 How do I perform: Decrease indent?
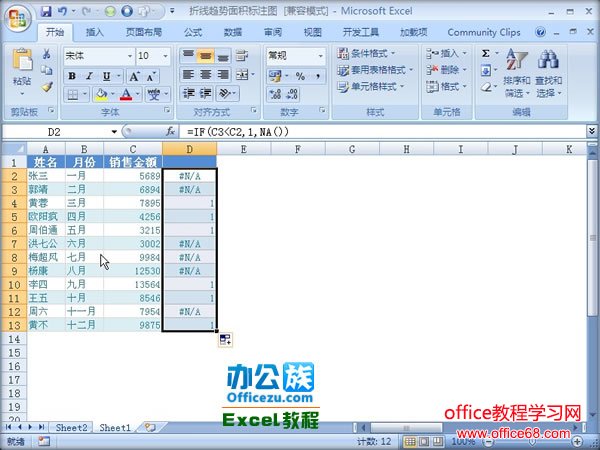coord(188,93)
